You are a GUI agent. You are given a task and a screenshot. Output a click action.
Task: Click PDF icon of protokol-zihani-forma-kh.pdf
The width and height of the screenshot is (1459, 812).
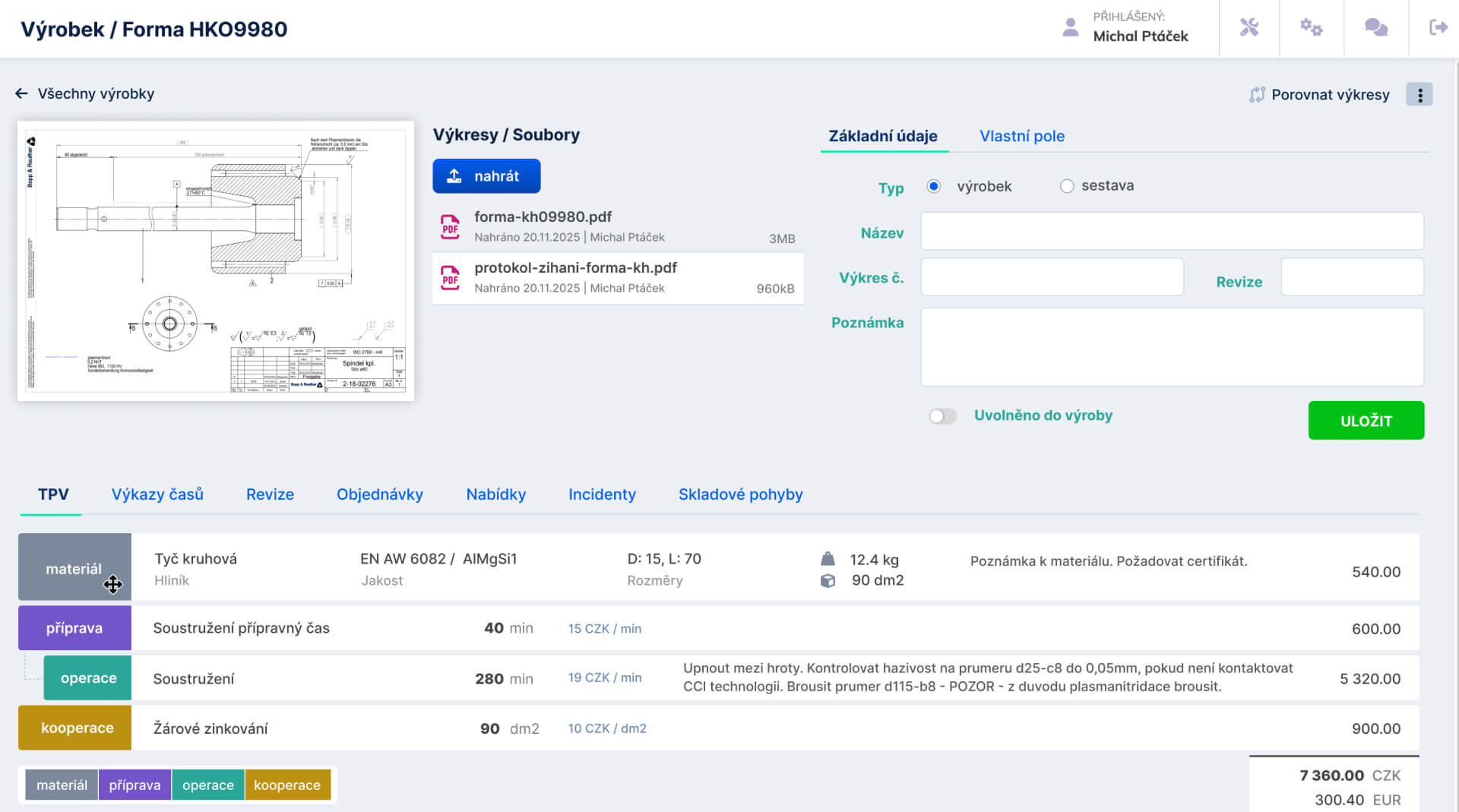point(450,277)
